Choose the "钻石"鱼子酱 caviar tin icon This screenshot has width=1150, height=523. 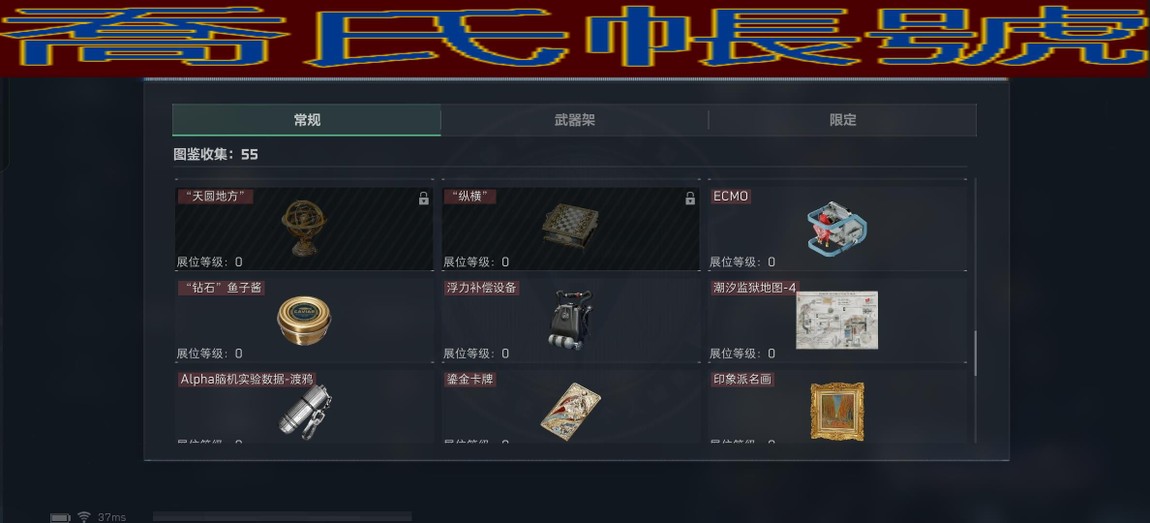click(x=304, y=321)
